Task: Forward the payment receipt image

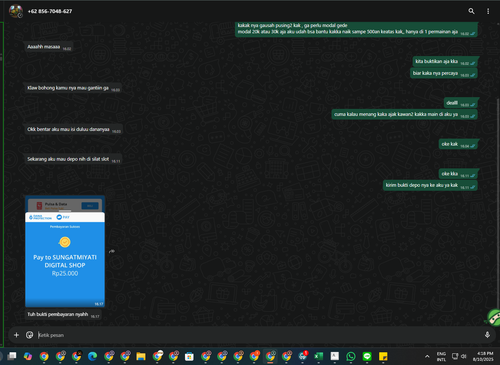Action: coord(112,251)
